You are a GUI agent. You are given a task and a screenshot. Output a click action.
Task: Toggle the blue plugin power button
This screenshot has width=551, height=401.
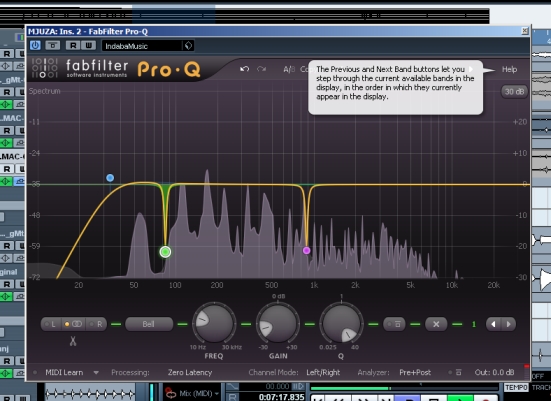coord(35,45)
